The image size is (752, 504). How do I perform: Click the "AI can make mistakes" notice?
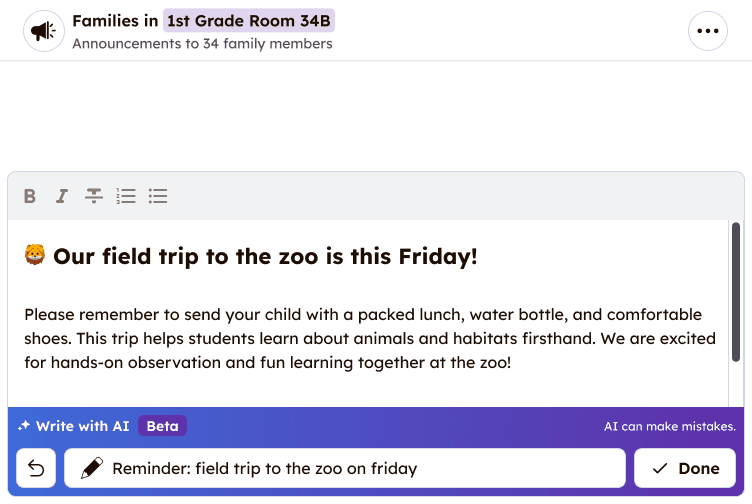[x=669, y=426]
